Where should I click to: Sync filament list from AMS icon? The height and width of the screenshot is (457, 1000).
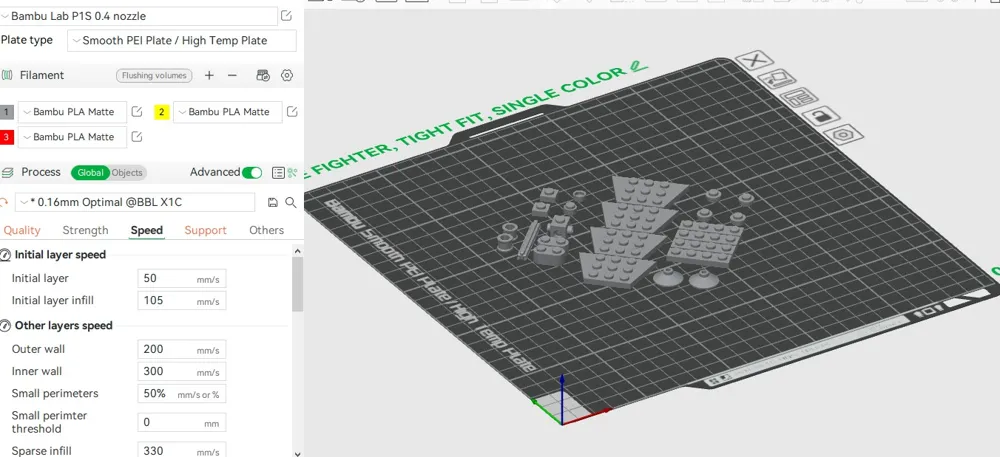click(263, 75)
